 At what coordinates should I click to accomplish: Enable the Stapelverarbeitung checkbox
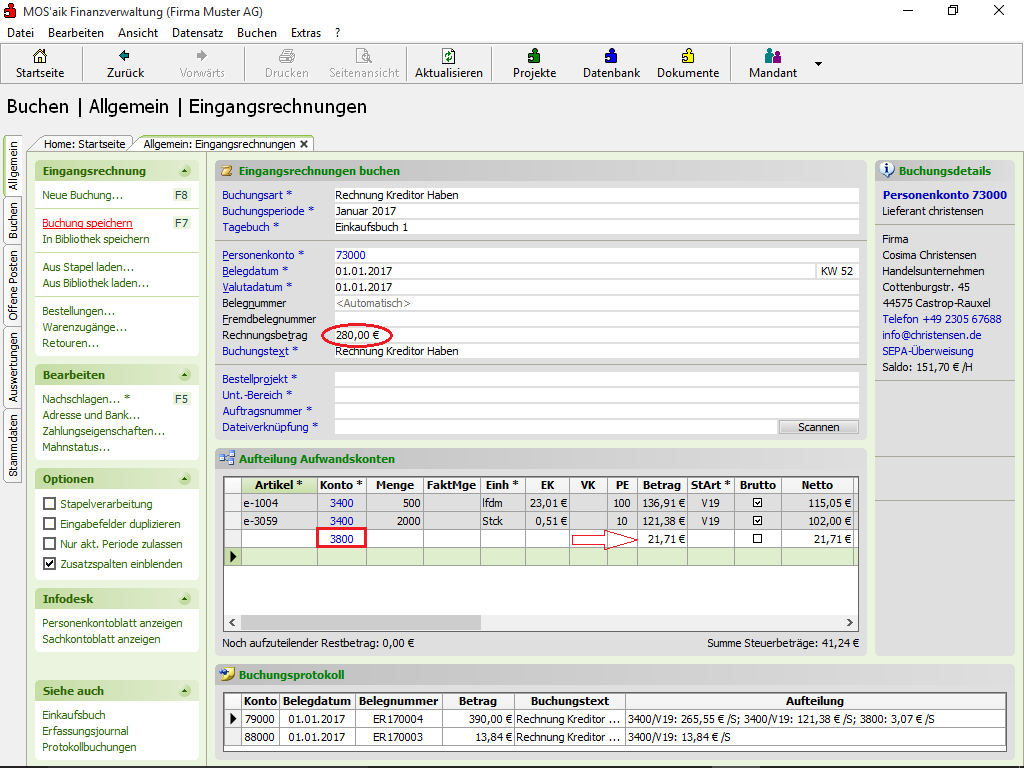[49, 504]
